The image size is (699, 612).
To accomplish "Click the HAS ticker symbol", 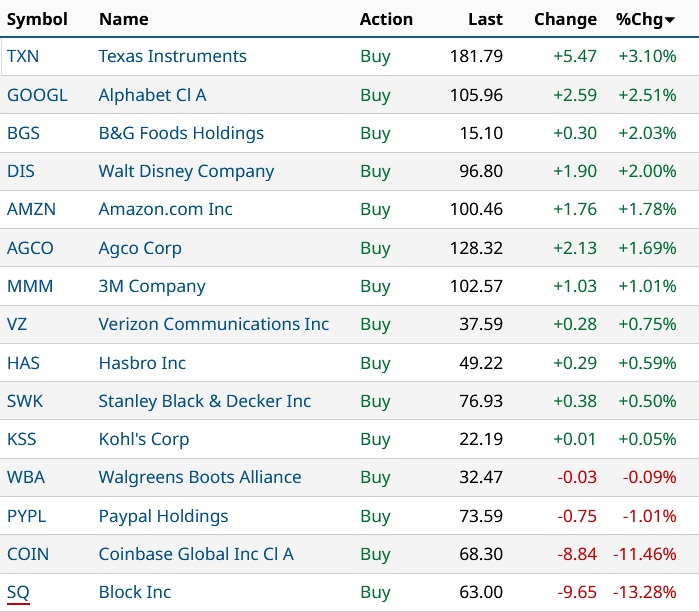I will (x=23, y=363).
